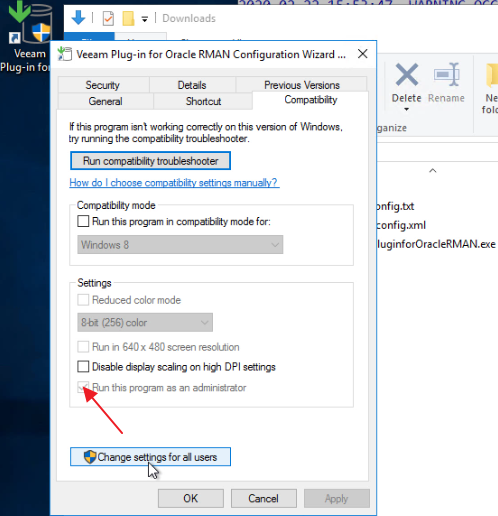Toggle the Reduced color mode checkbox
The height and width of the screenshot is (516, 498).
(x=83, y=300)
